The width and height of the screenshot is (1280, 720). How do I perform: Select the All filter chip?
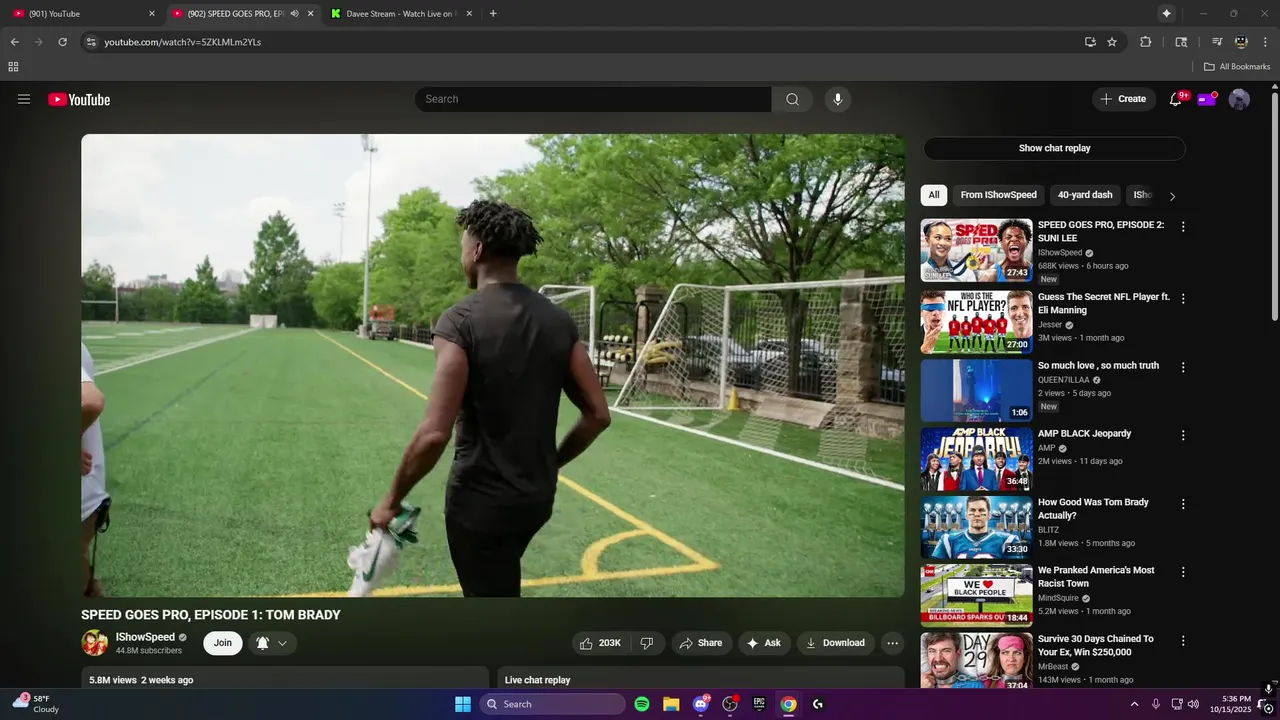[934, 195]
